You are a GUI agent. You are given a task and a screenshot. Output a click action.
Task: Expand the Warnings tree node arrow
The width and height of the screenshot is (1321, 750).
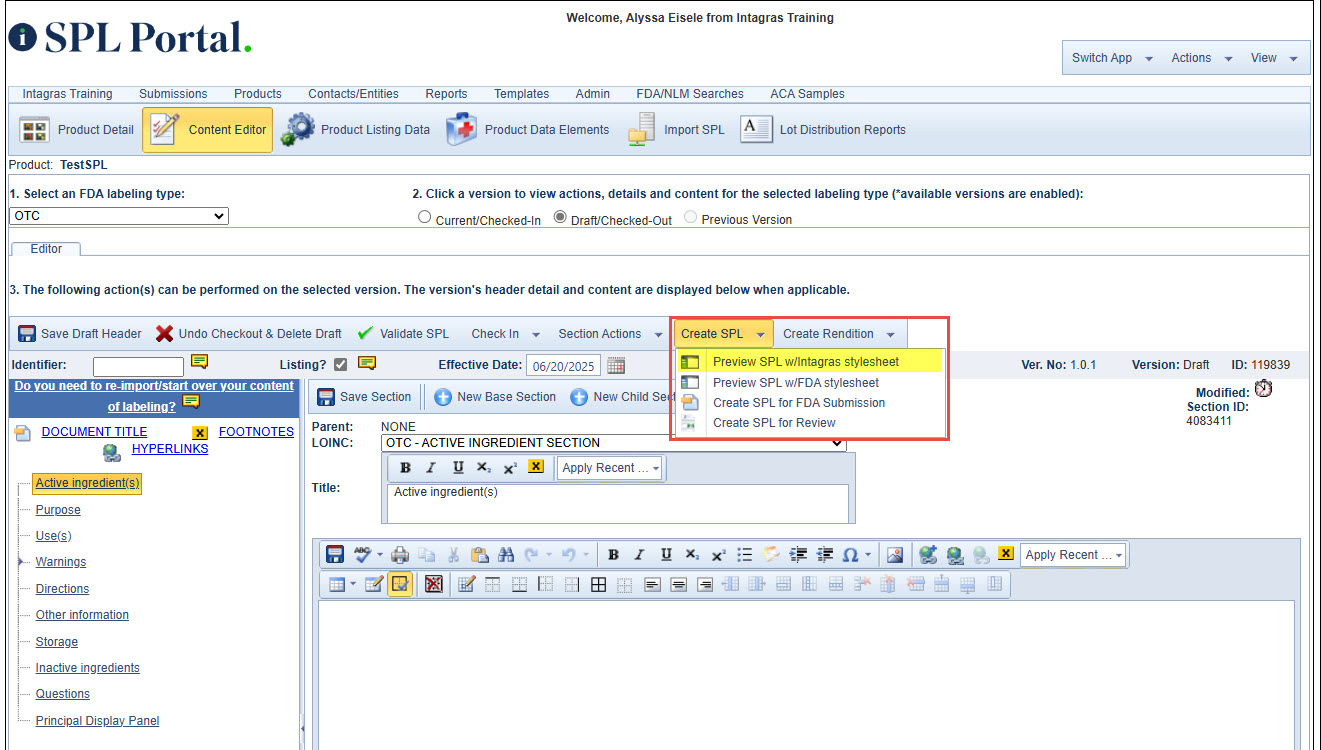pos(20,563)
